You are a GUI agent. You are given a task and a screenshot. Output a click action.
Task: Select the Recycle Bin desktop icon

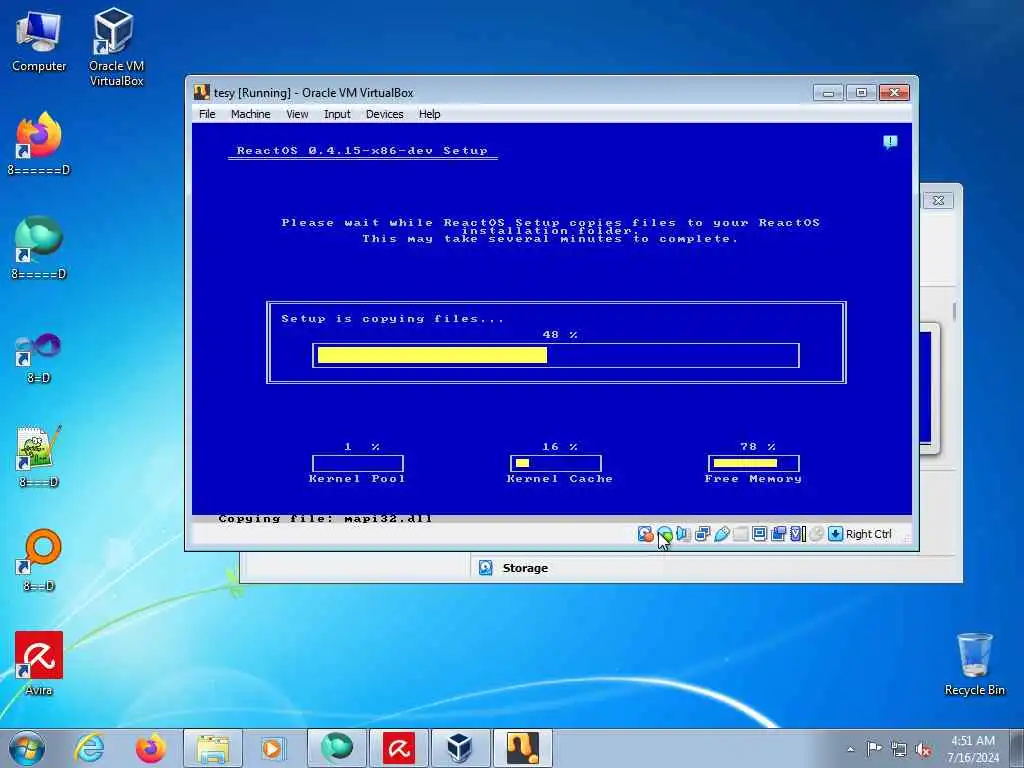(x=974, y=664)
